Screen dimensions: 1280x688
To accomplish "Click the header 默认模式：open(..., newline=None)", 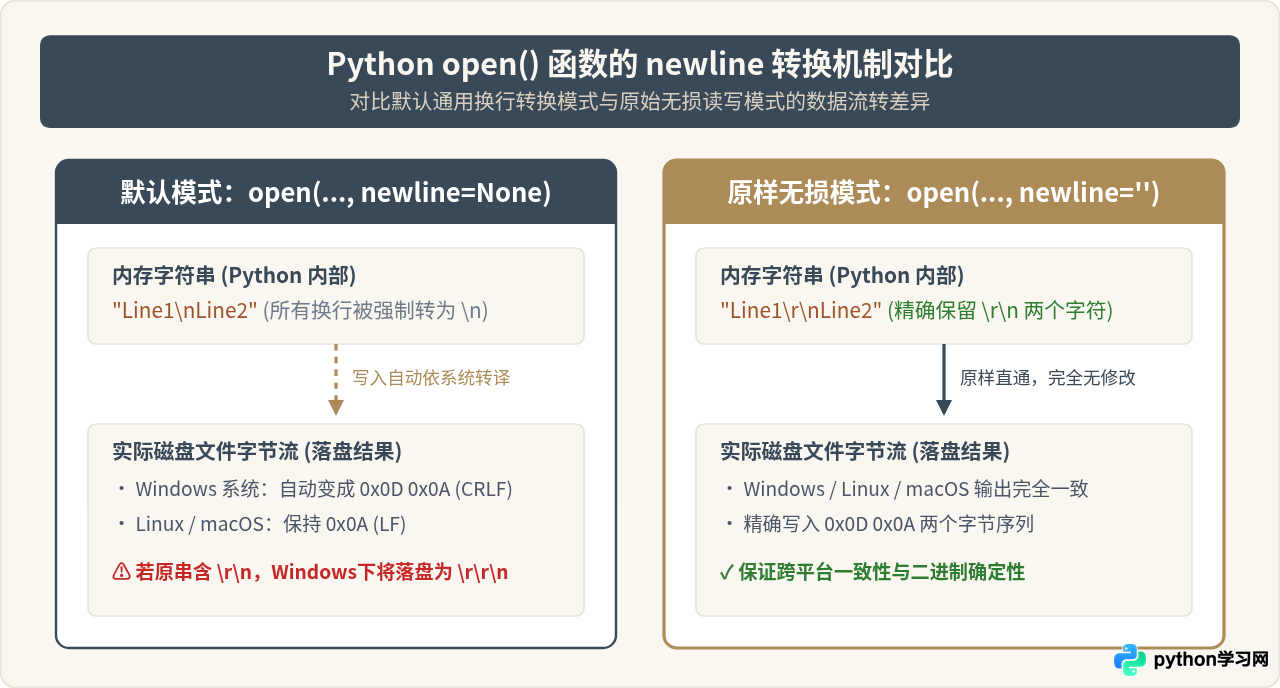I will pos(336,193).
